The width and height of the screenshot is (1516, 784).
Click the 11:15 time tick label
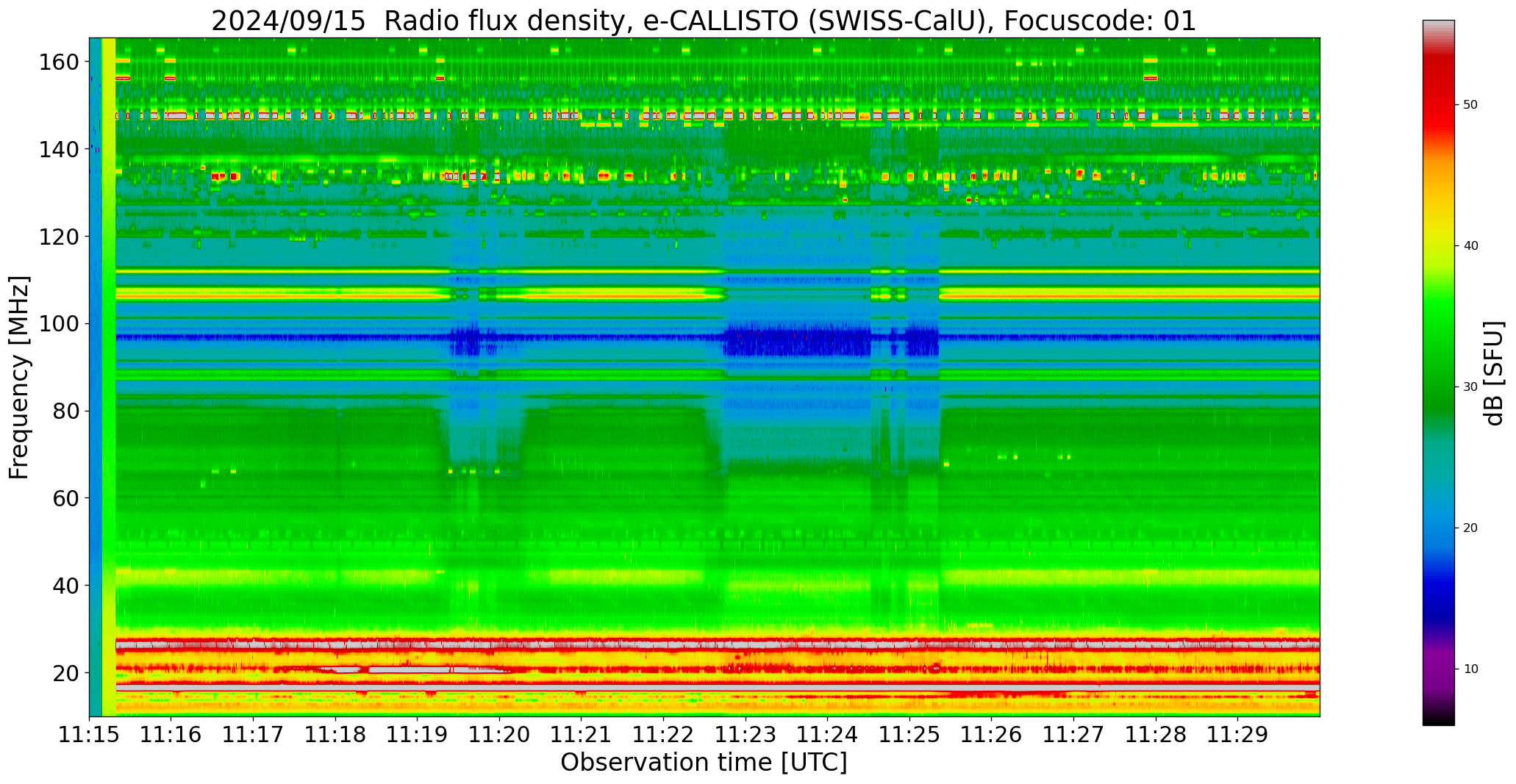click(90, 734)
